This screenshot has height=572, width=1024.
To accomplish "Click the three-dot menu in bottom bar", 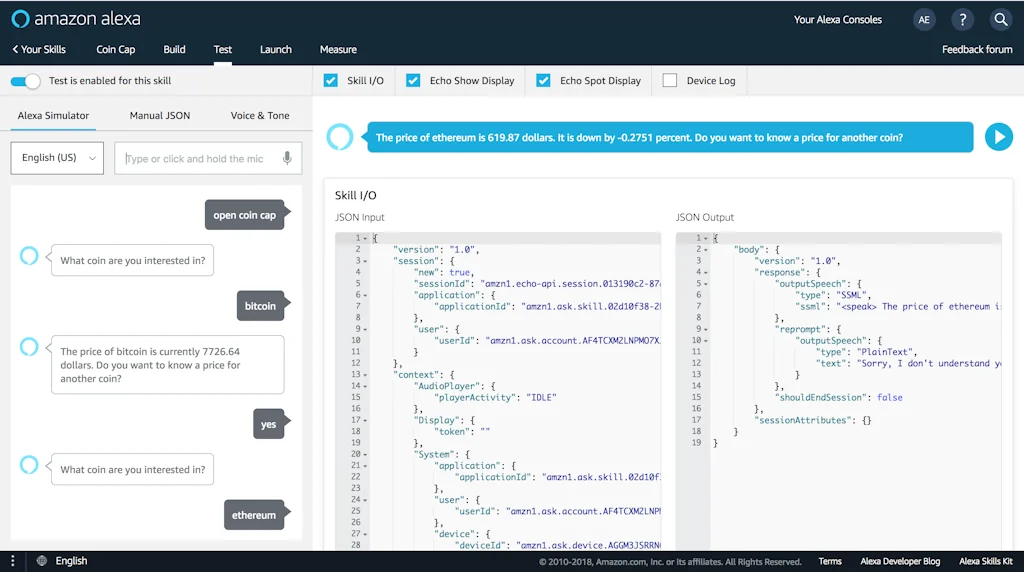I will coord(12,561).
